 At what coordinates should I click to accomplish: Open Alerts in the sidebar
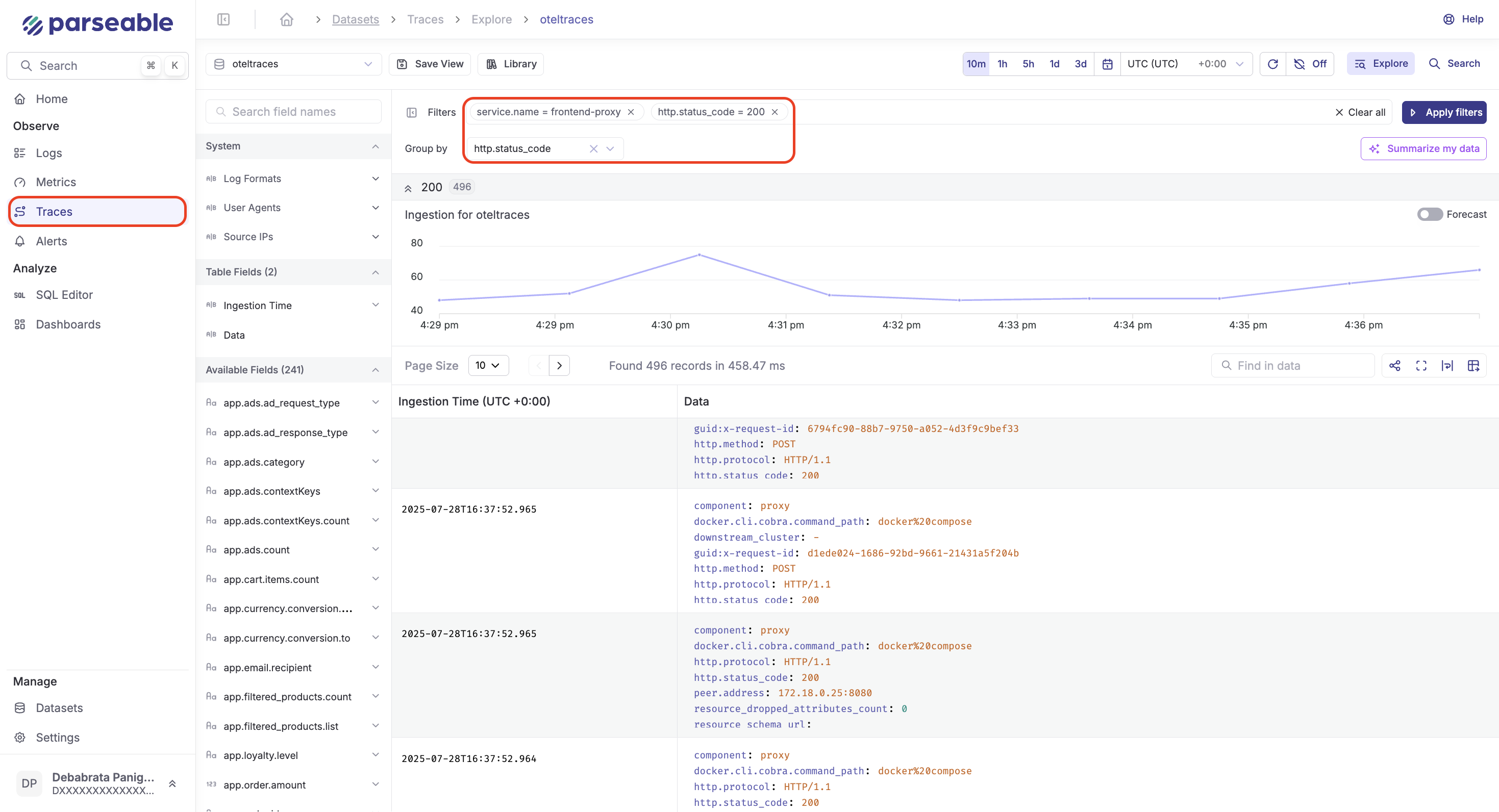(x=98, y=241)
